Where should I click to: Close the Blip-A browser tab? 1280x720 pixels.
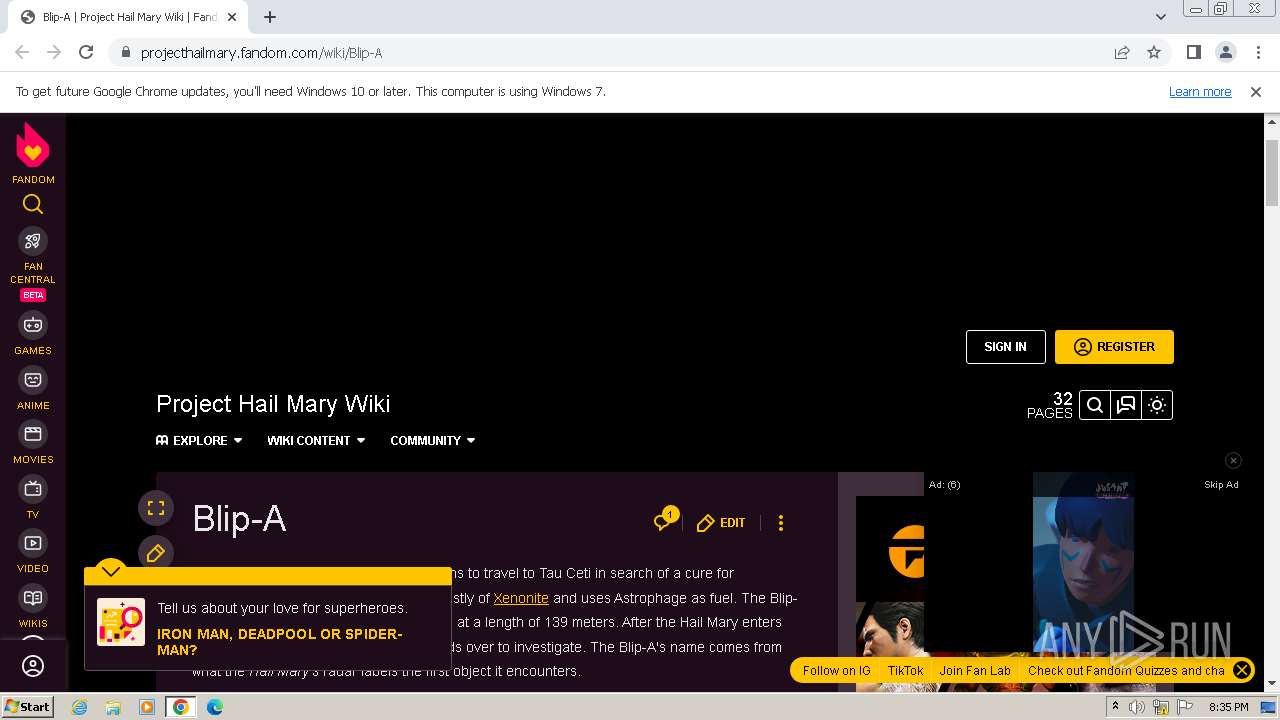(232, 17)
